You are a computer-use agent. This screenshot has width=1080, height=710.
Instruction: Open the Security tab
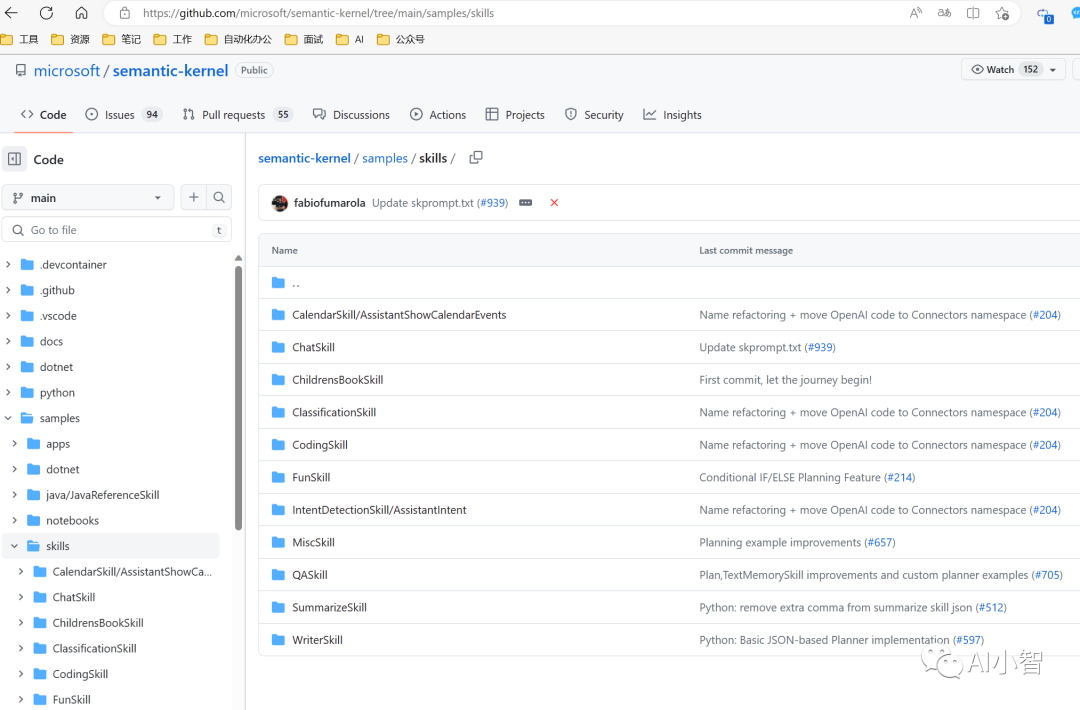click(594, 115)
